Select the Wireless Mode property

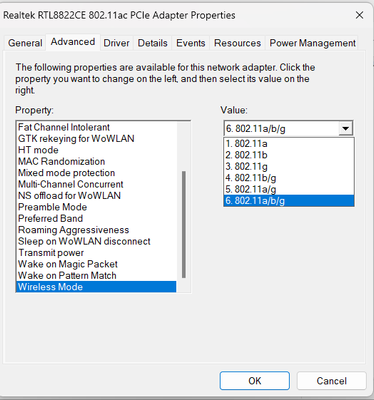96,287
